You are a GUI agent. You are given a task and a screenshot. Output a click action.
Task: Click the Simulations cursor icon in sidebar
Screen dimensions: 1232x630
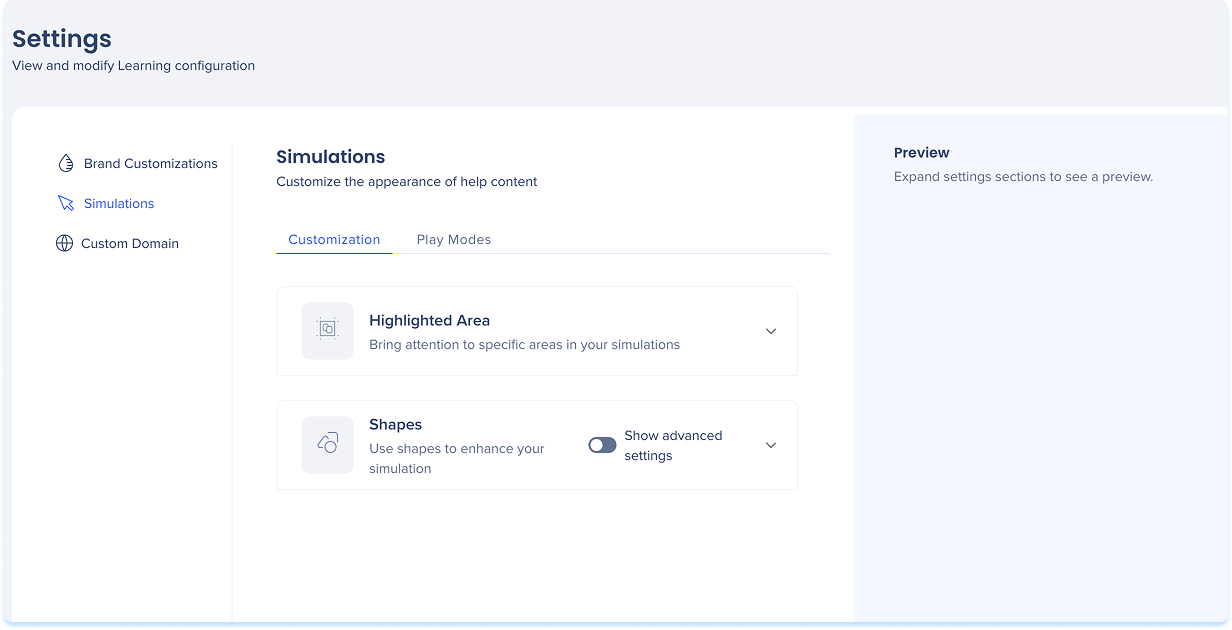[x=66, y=203]
